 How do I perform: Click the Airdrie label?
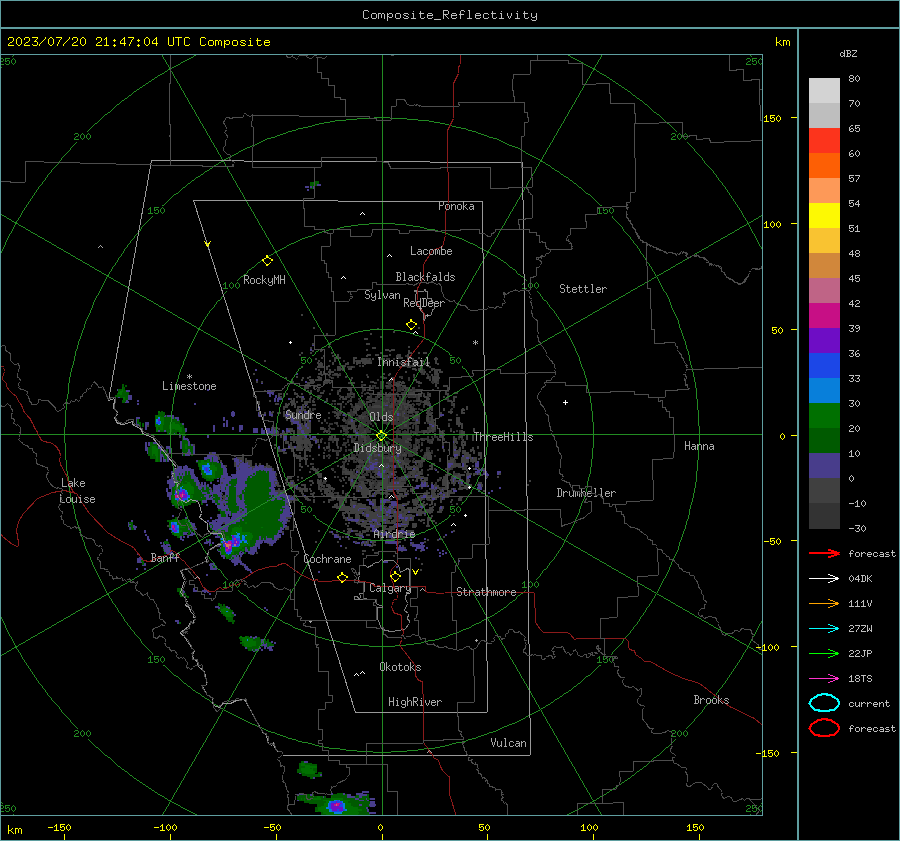tap(394, 534)
